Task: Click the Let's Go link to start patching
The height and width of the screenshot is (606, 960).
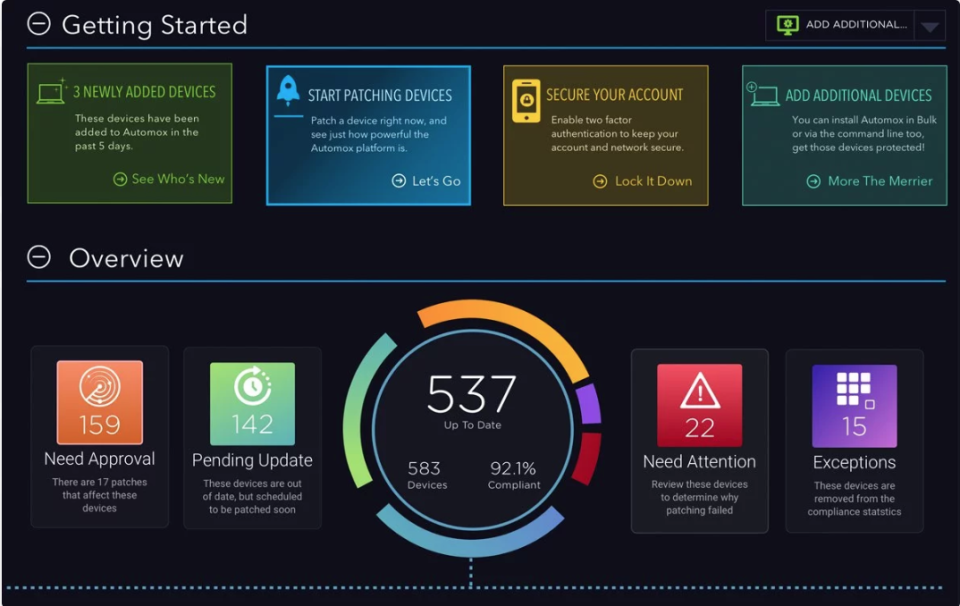Action: pos(427,181)
